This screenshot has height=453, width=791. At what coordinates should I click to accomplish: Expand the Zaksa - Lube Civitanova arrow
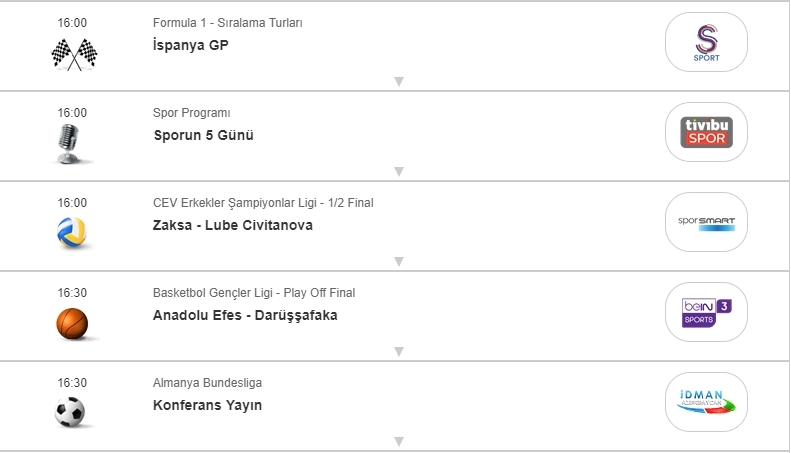(398, 261)
